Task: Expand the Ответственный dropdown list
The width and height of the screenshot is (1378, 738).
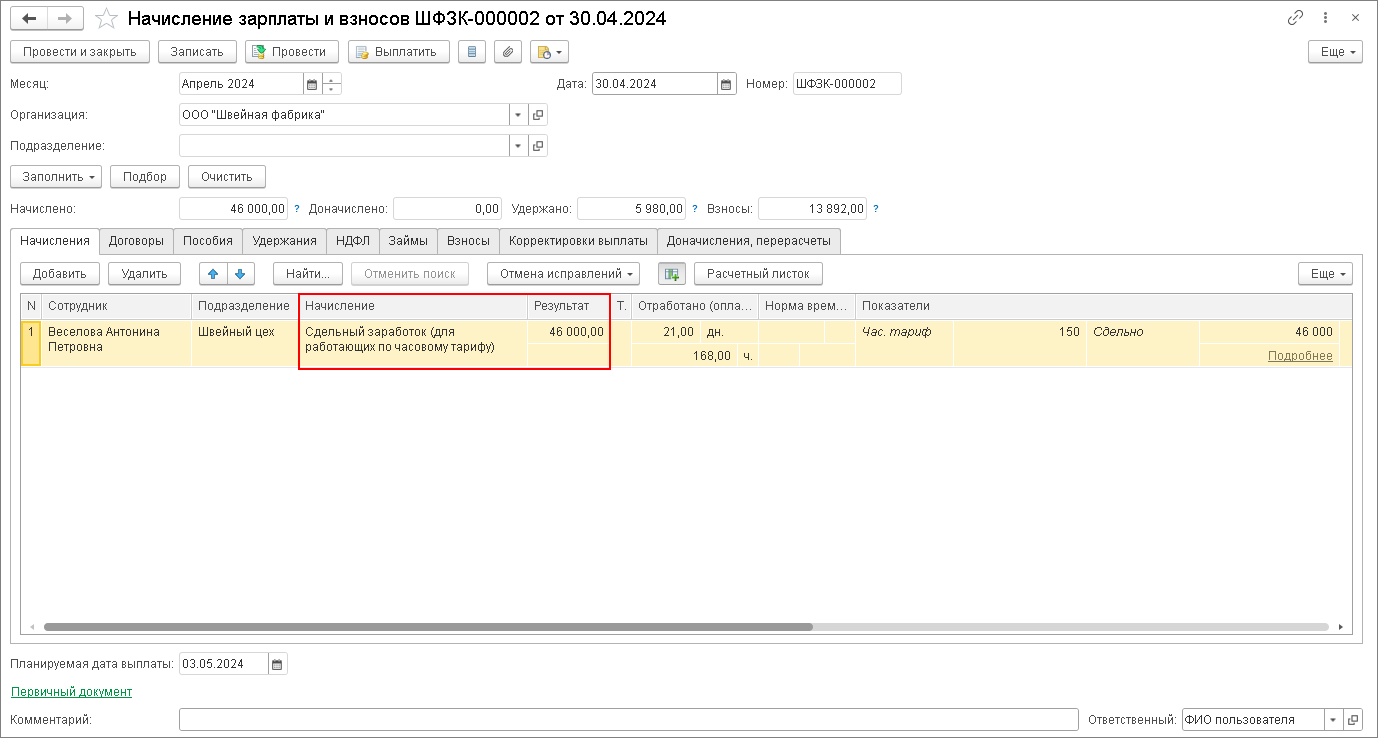Action: [1334, 719]
